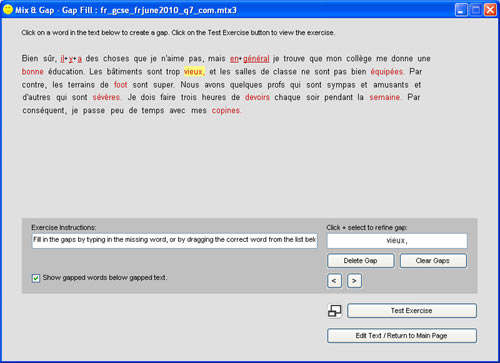
Task: Select the gapped word sévères
Action: 106,97
